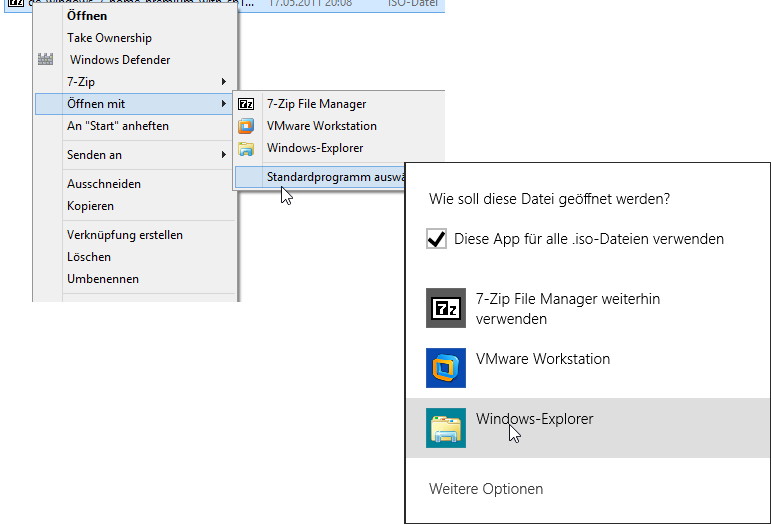Click the 7-Zip tile icon in dialog
This screenshot has height=525, width=771.
coord(445,308)
